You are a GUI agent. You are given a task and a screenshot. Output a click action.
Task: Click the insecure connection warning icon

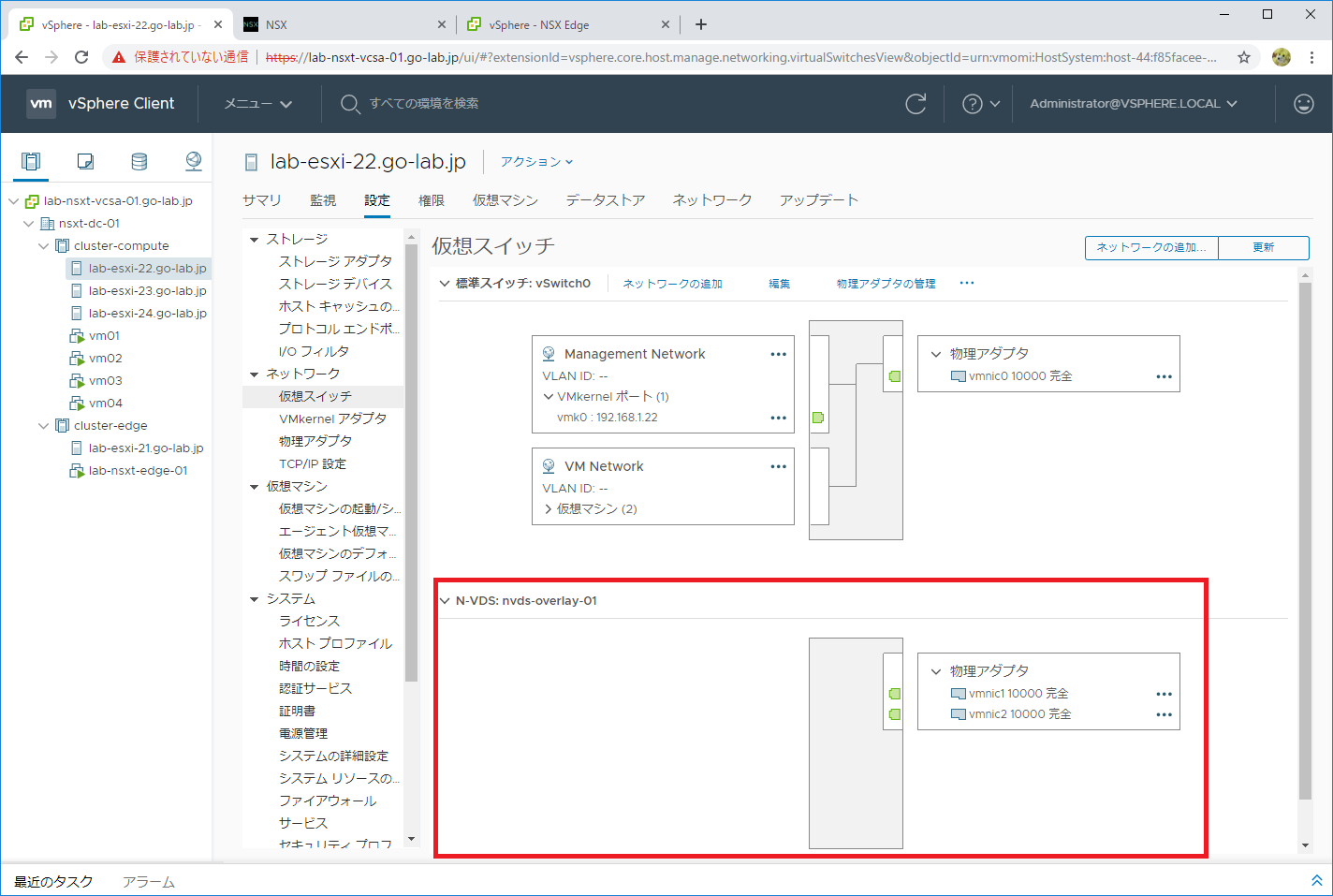119,57
